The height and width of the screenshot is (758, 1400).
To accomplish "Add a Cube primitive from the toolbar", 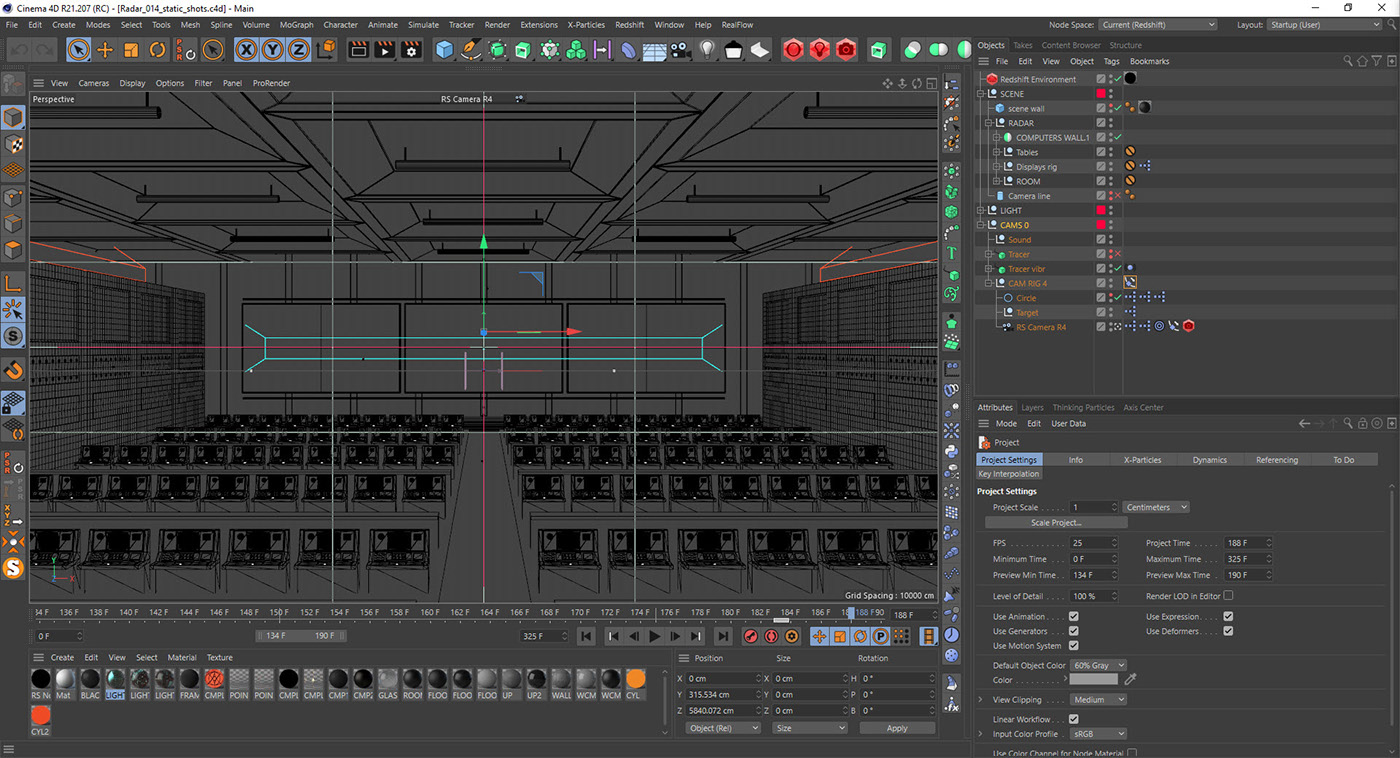I will (x=445, y=50).
